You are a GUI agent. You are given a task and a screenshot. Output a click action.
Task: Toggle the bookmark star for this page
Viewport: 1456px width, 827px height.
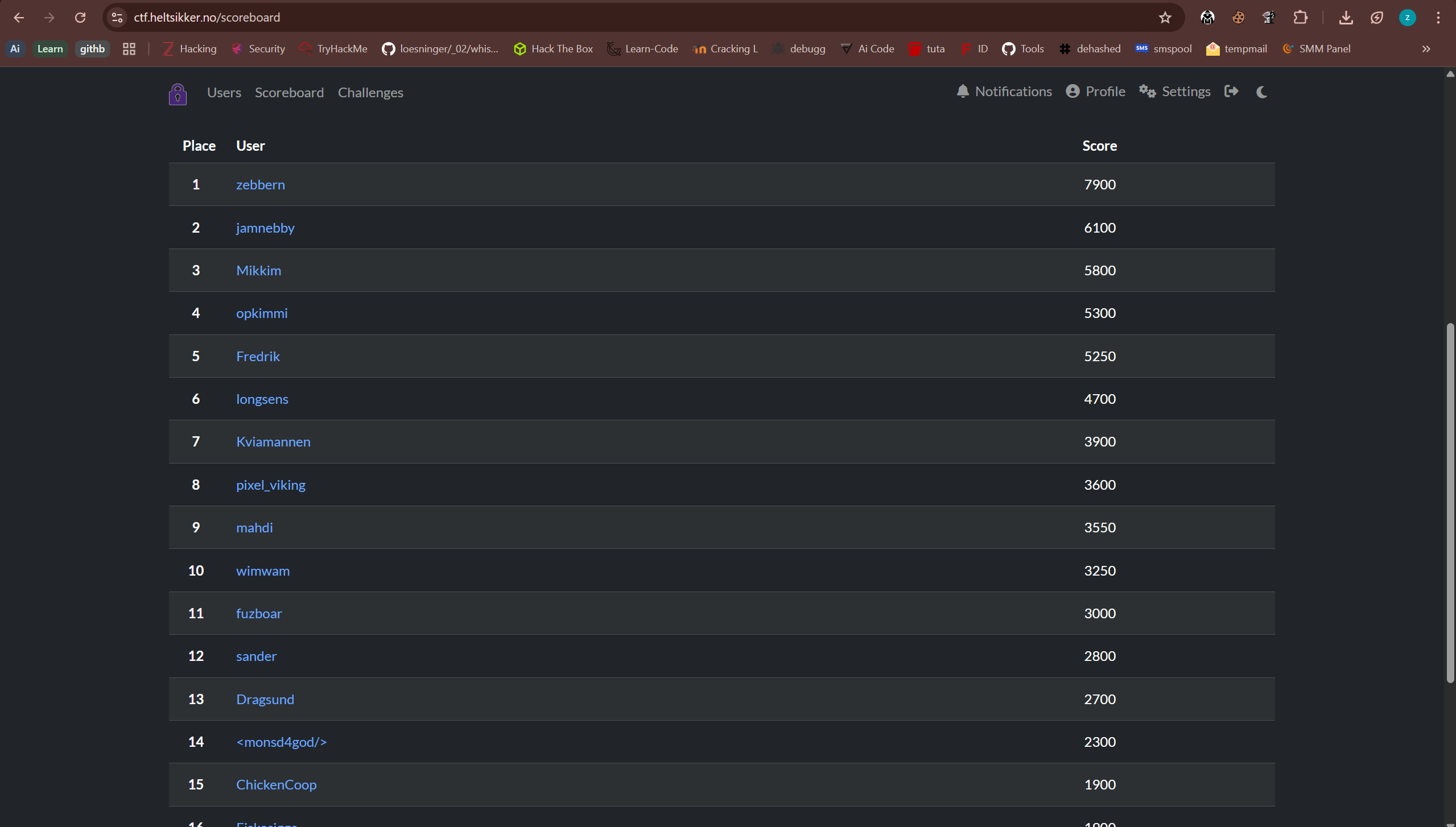[x=1164, y=17]
